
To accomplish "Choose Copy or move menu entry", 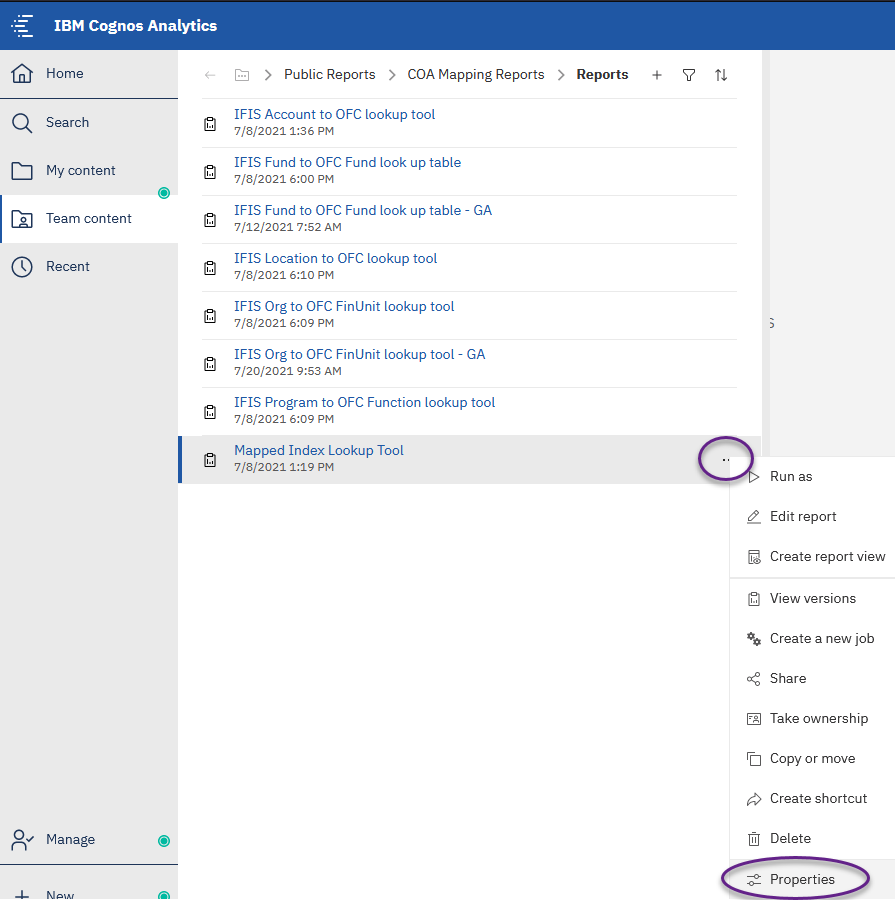I will [x=812, y=759].
